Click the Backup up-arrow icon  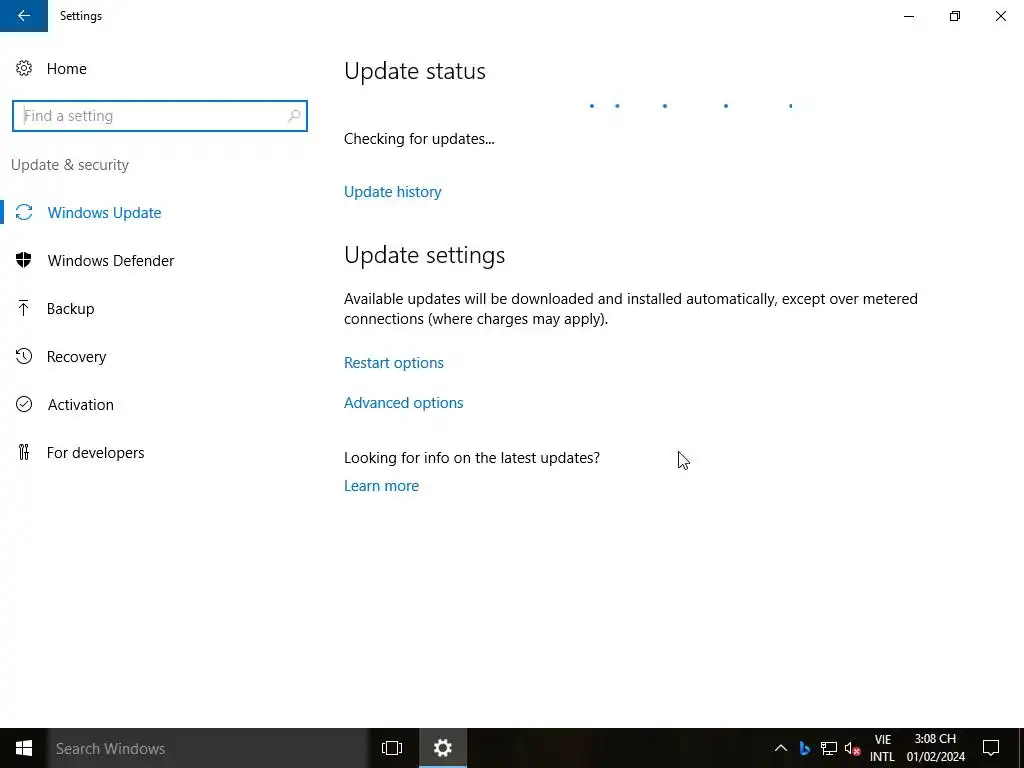24,308
